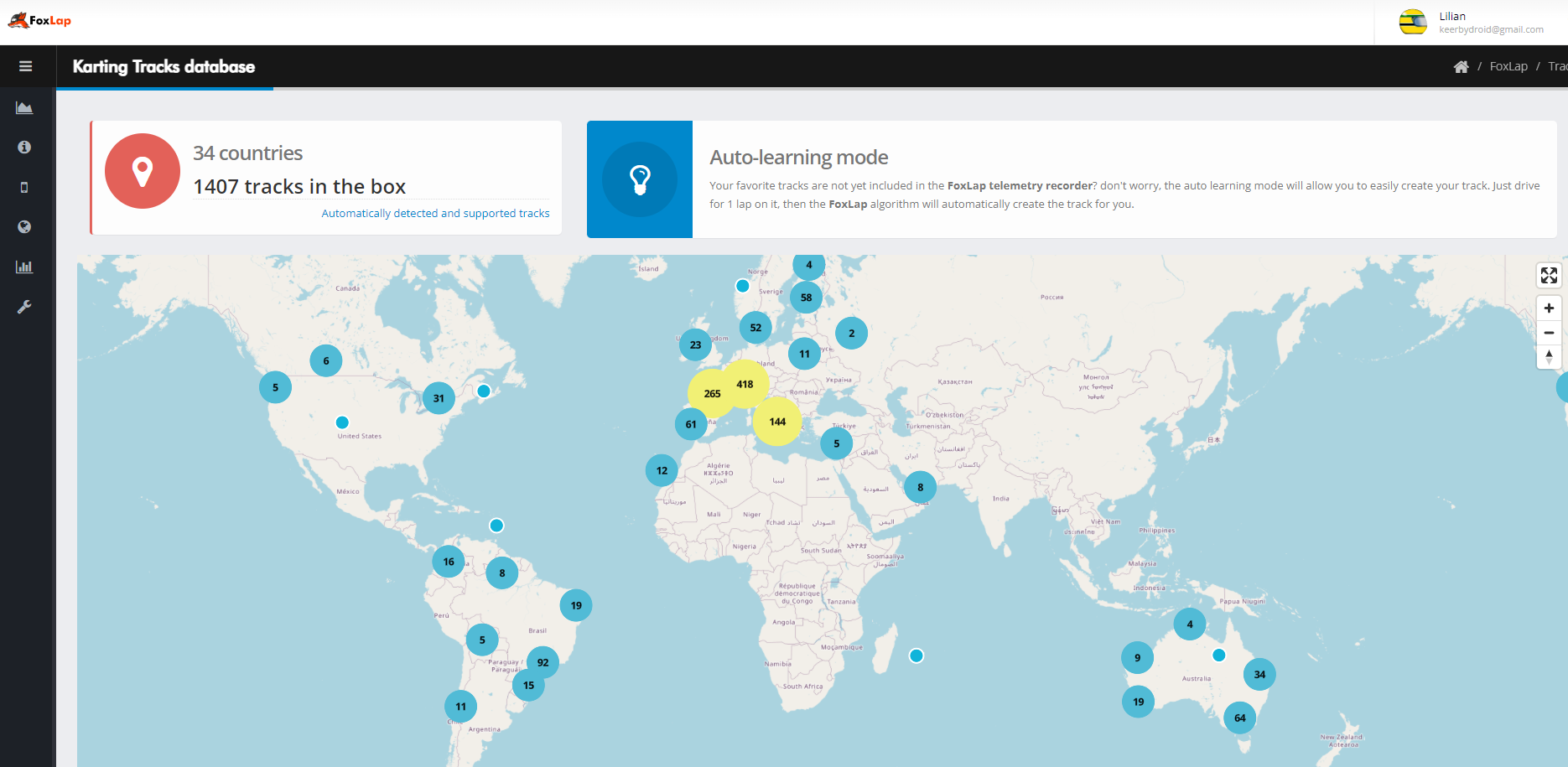The image size is (1568, 767).
Task: Click the single track marker near Madagascar
Action: [x=916, y=656]
